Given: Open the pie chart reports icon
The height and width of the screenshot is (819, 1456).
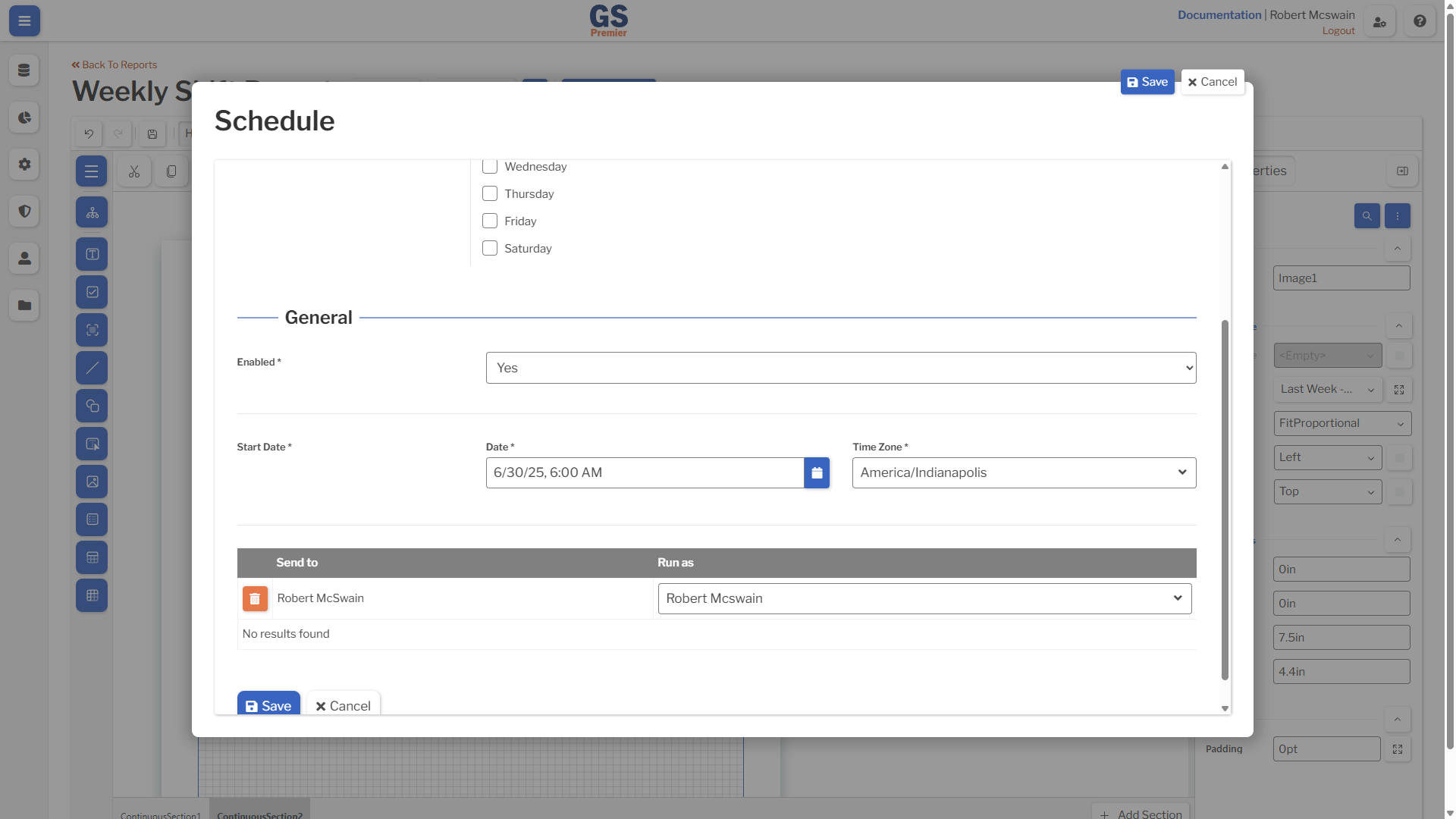Looking at the screenshot, I should click(x=24, y=118).
